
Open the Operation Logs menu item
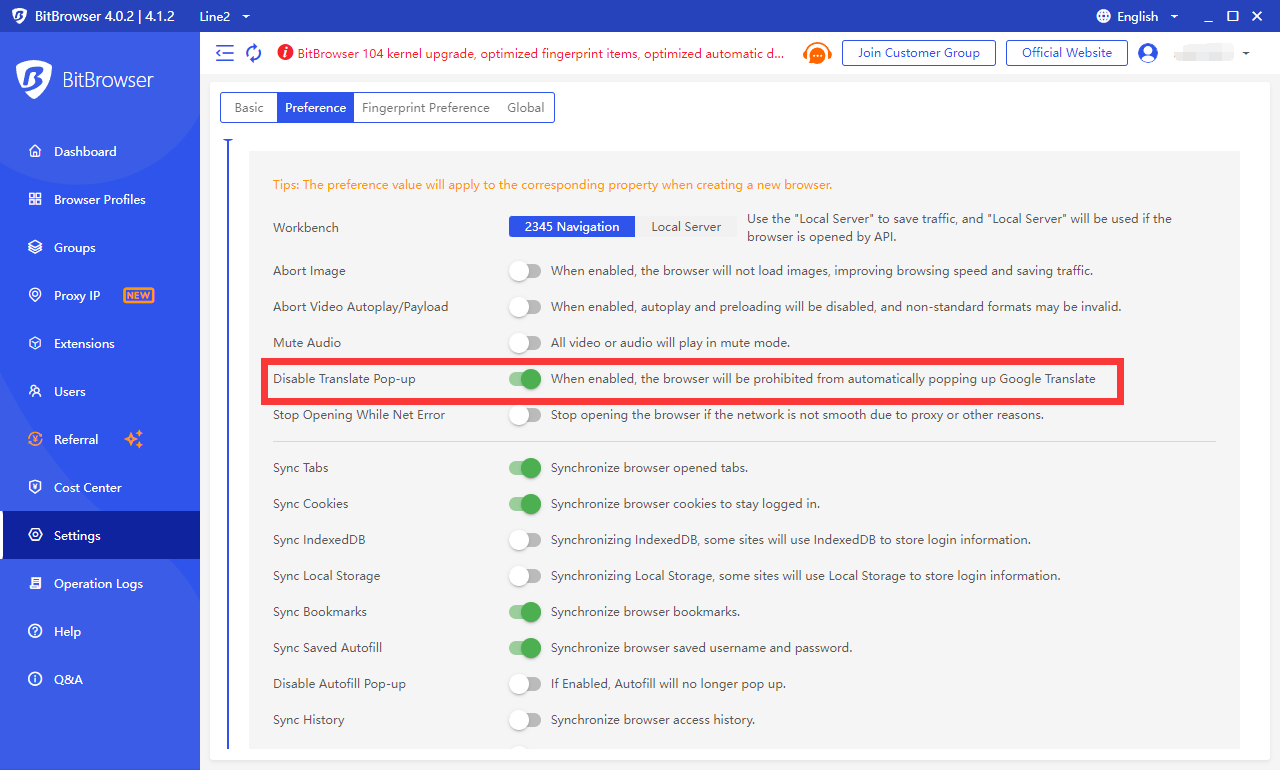(100, 584)
